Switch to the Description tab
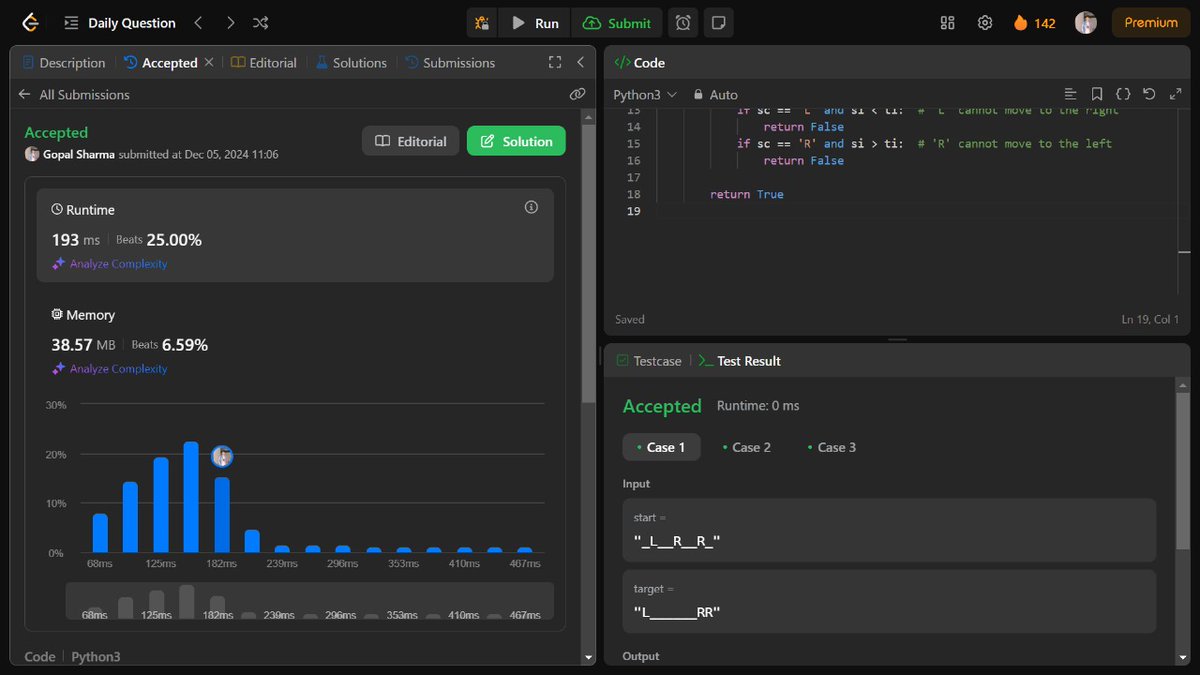Screen dimensions: 1200x675 pos(63,62)
